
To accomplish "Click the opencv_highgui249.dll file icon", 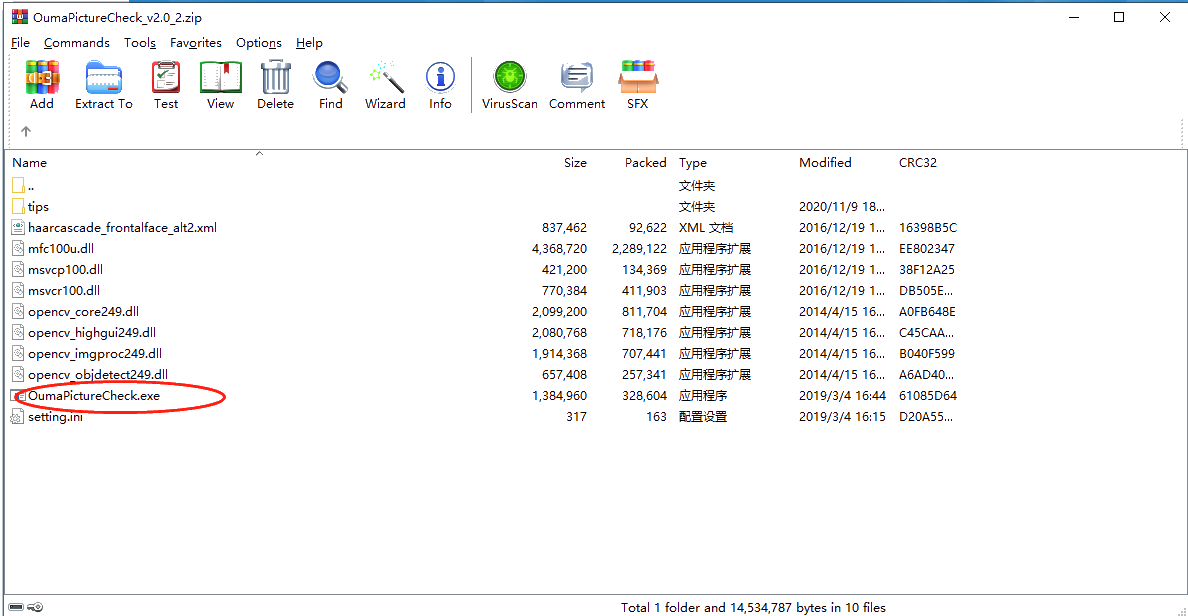I will pos(18,333).
